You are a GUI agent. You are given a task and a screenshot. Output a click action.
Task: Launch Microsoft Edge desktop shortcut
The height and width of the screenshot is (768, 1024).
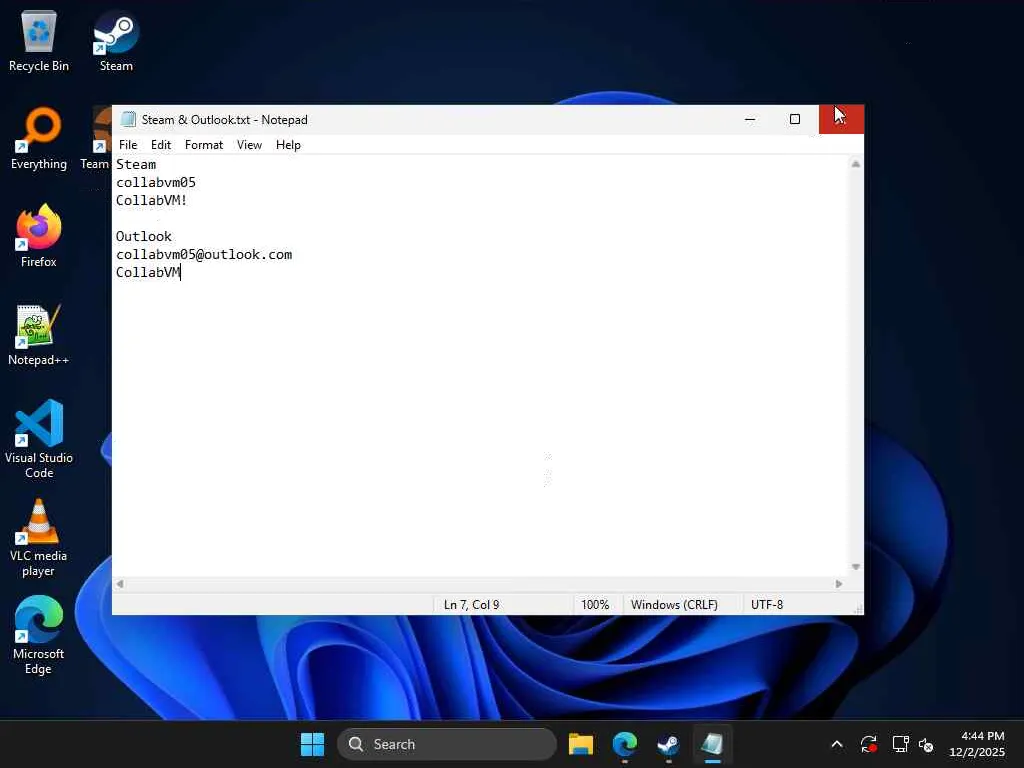point(39,635)
